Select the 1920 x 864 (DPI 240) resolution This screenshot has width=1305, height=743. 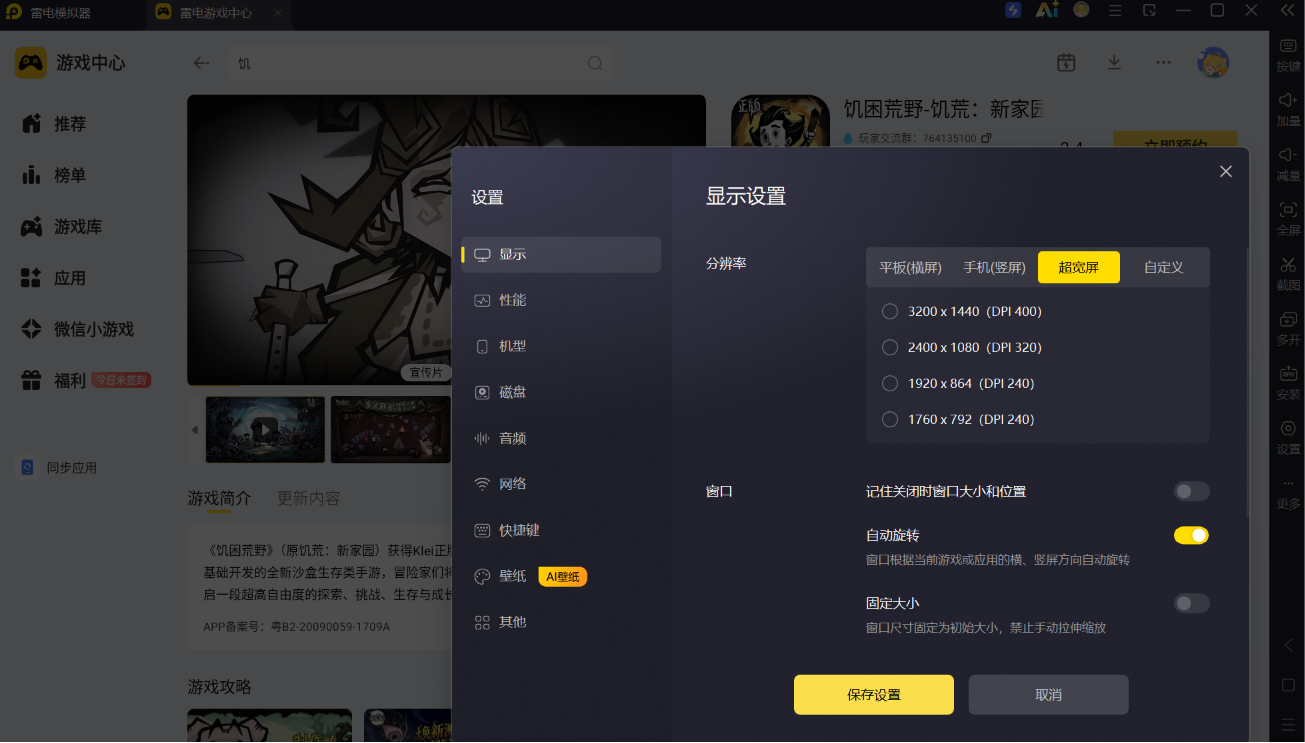point(958,384)
